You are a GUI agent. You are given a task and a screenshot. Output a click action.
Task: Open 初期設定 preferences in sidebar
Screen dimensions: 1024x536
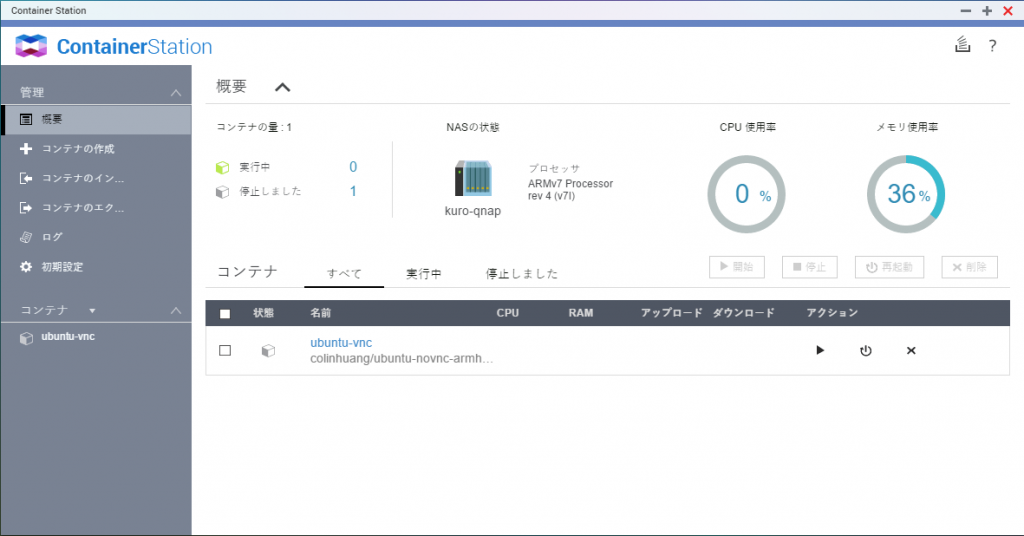click(x=62, y=267)
